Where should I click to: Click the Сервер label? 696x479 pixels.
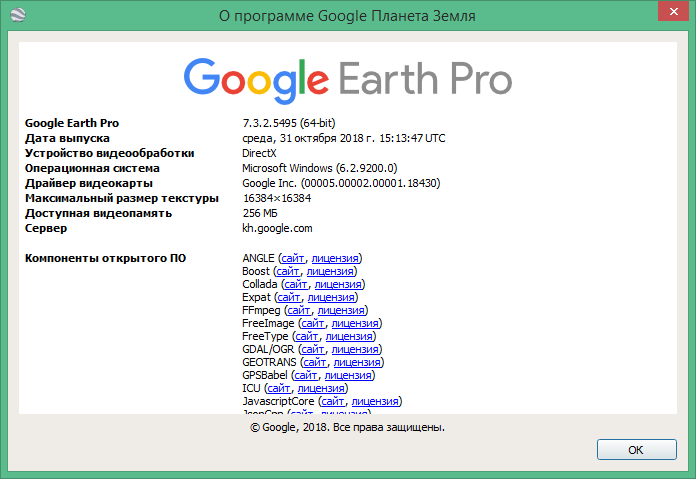[x=46, y=228]
